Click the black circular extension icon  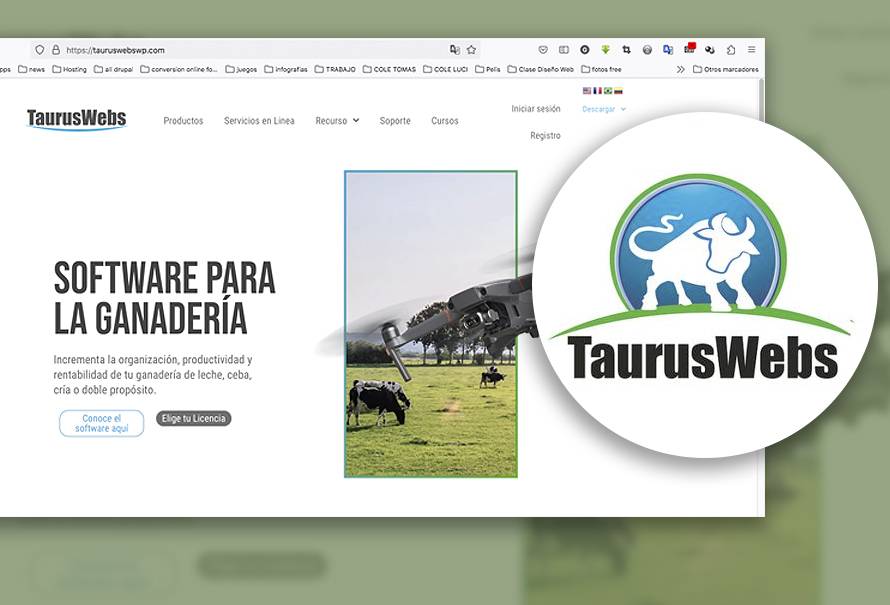pyautogui.click(x=585, y=50)
